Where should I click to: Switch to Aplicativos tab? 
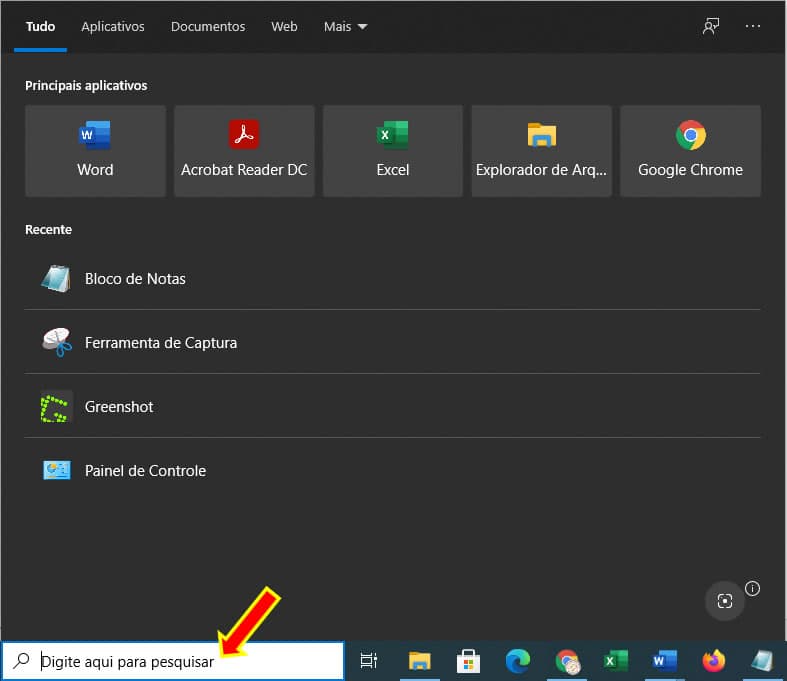(113, 27)
